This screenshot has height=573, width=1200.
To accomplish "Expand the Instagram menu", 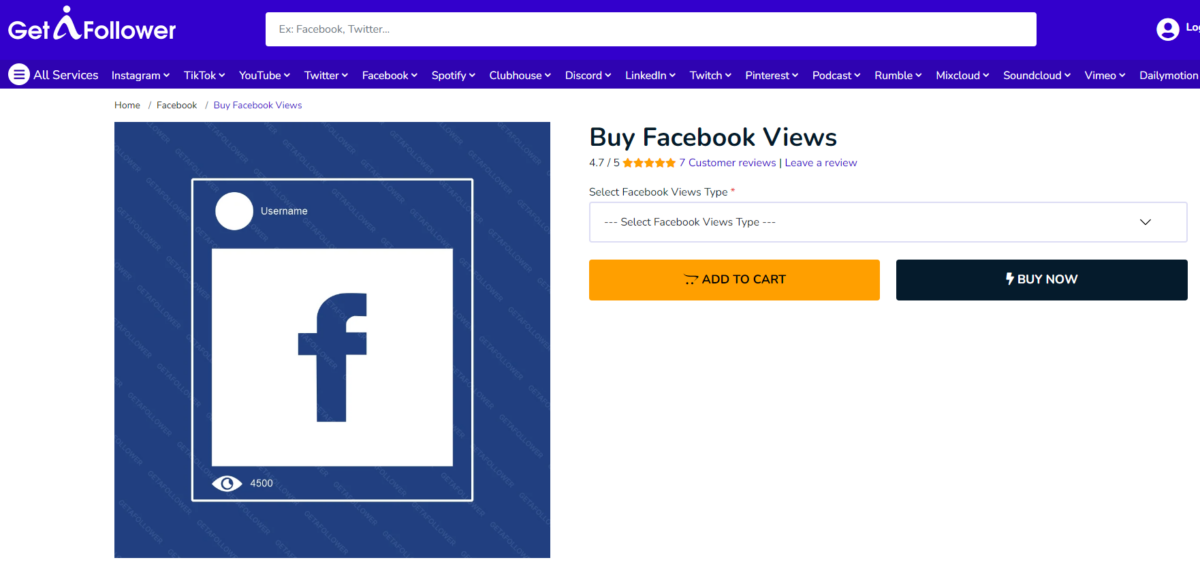I will 140,75.
